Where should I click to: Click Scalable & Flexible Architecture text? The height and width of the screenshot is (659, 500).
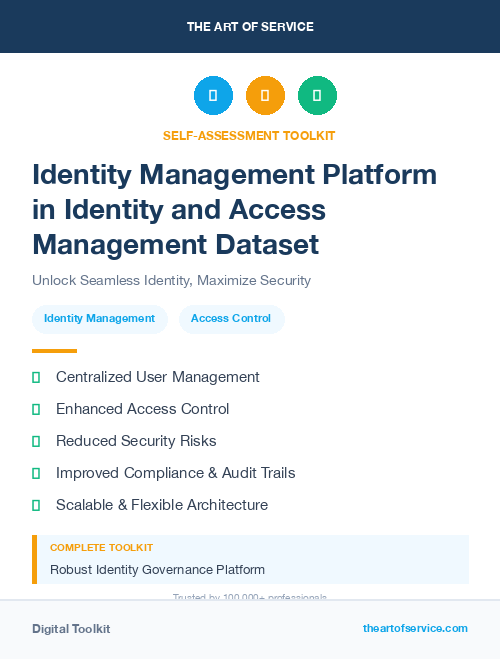click(162, 505)
